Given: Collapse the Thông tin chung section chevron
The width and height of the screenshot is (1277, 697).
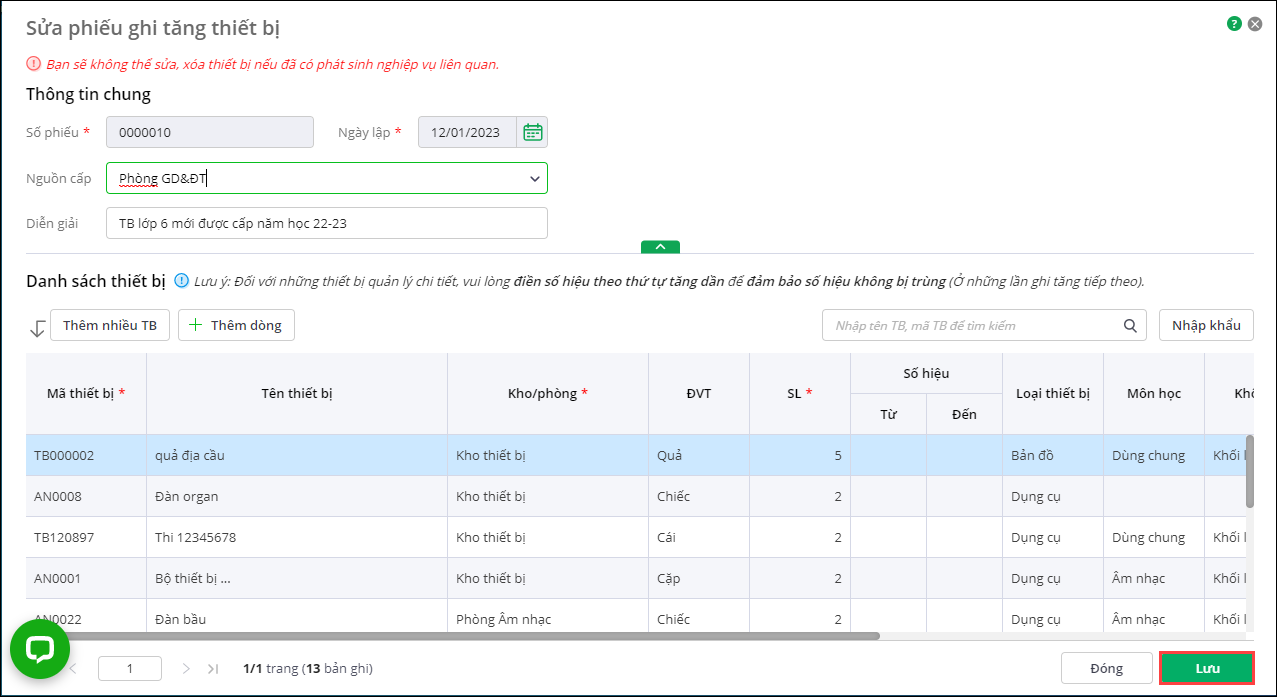Looking at the screenshot, I should [x=660, y=246].
